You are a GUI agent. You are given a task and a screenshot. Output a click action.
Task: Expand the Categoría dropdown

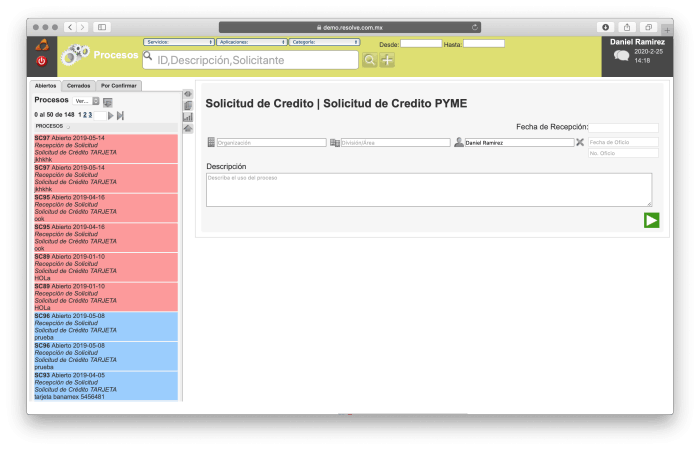325,42
